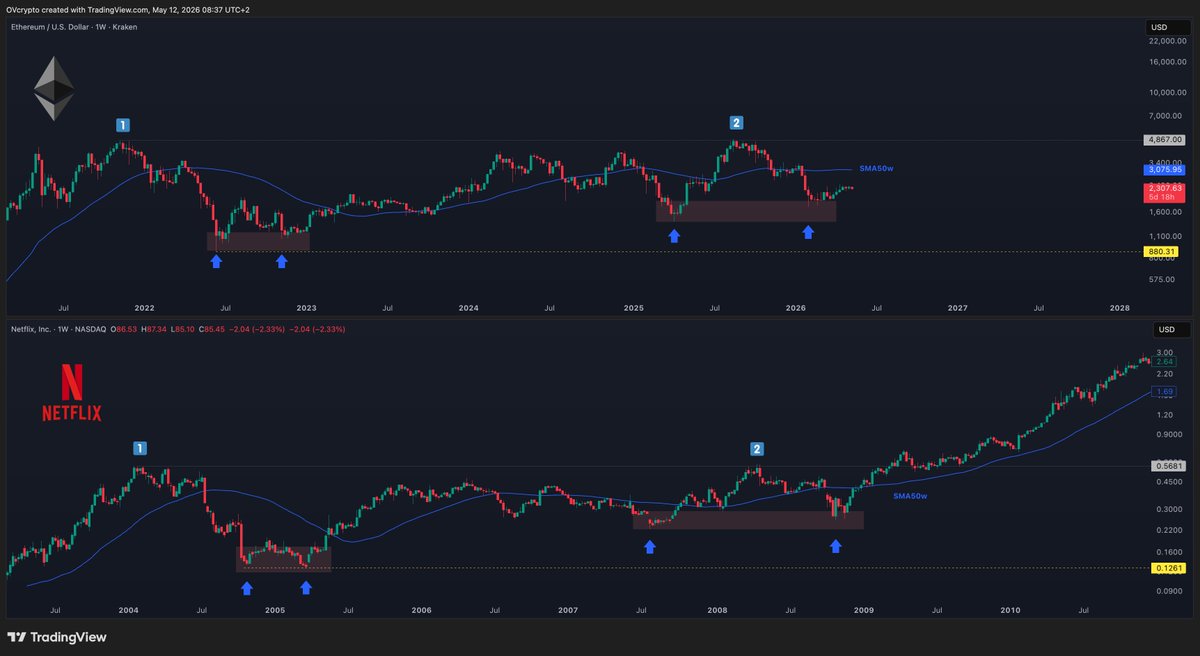Image resolution: width=1200 pixels, height=656 pixels.
Task: Click the 2025 label on the time axis
Action: pos(633,308)
